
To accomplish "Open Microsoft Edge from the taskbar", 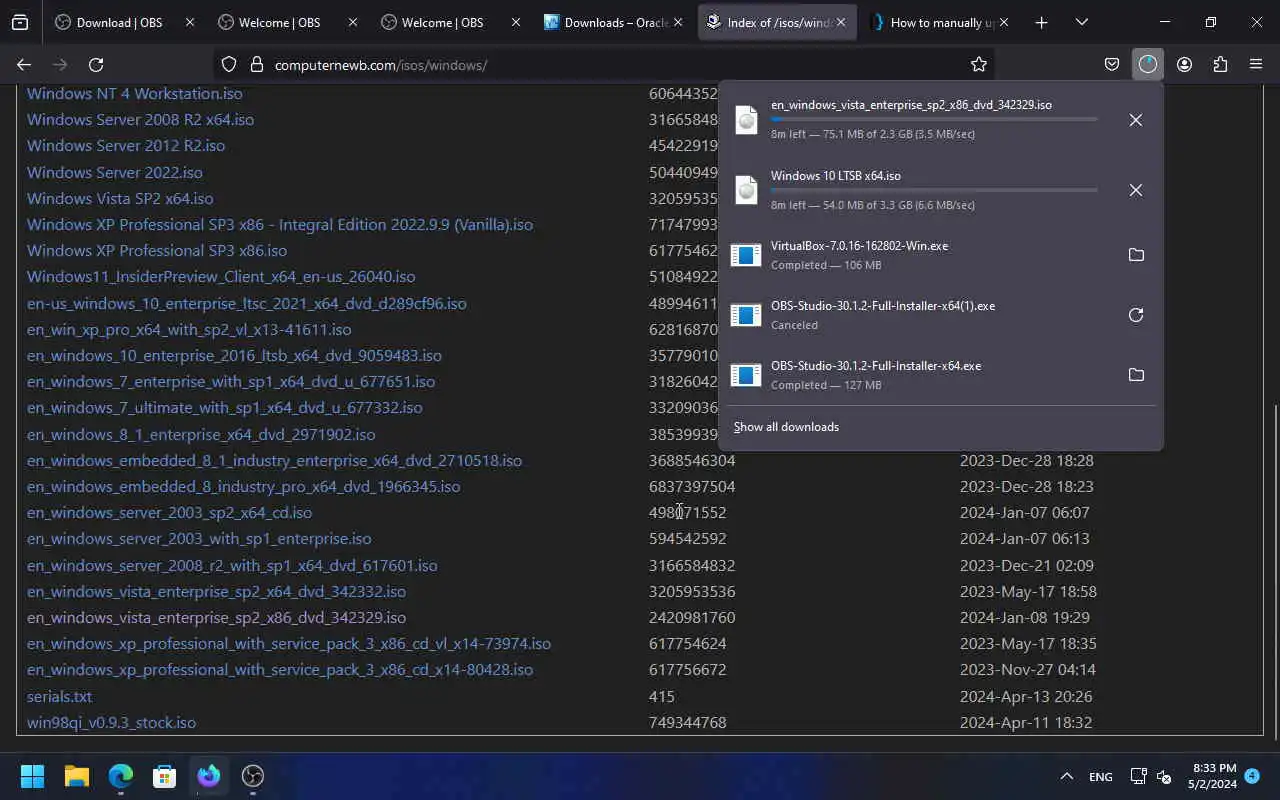I will click(120, 776).
